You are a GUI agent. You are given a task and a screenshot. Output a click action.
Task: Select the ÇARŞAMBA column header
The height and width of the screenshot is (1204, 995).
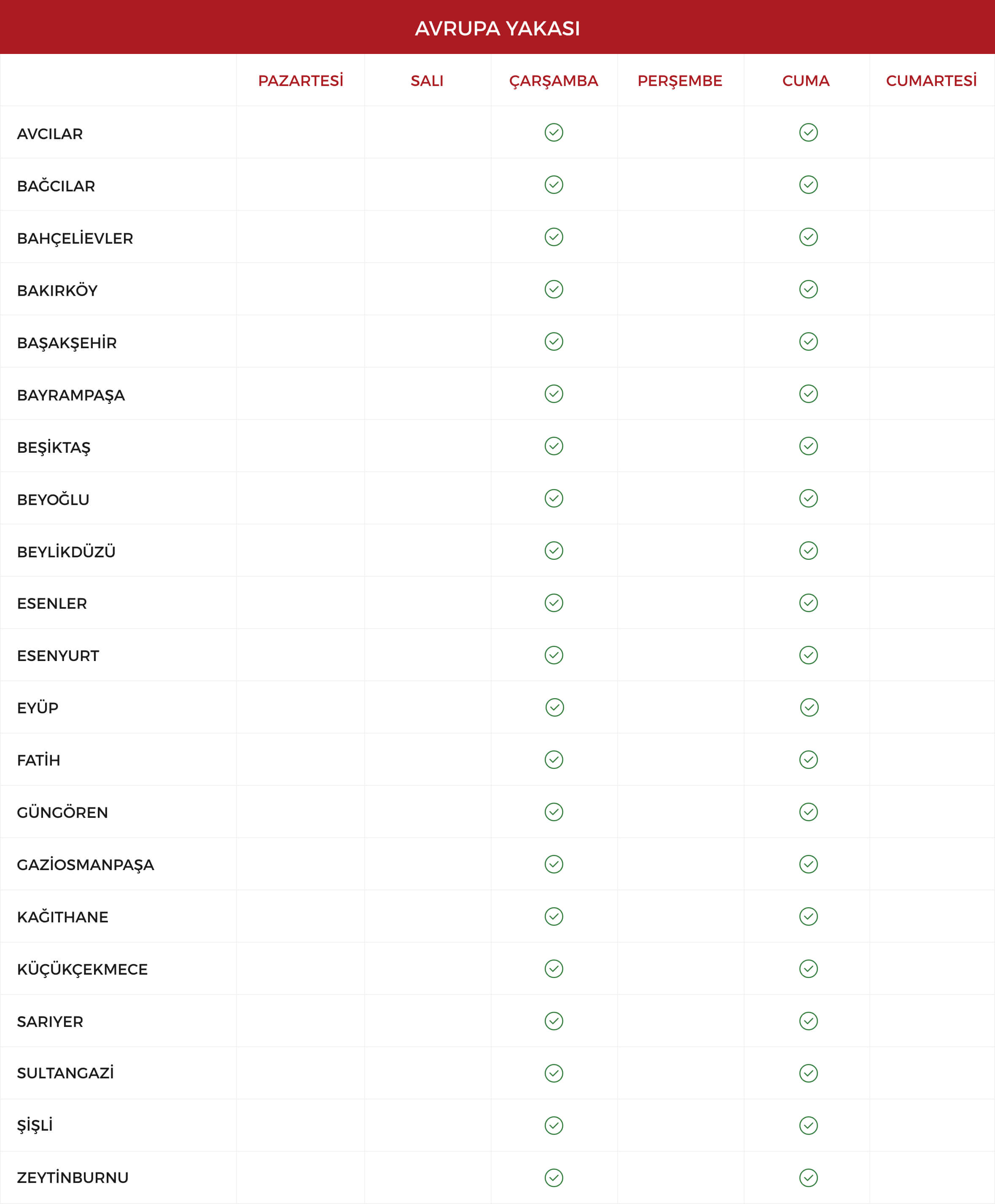tap(554, 81)
